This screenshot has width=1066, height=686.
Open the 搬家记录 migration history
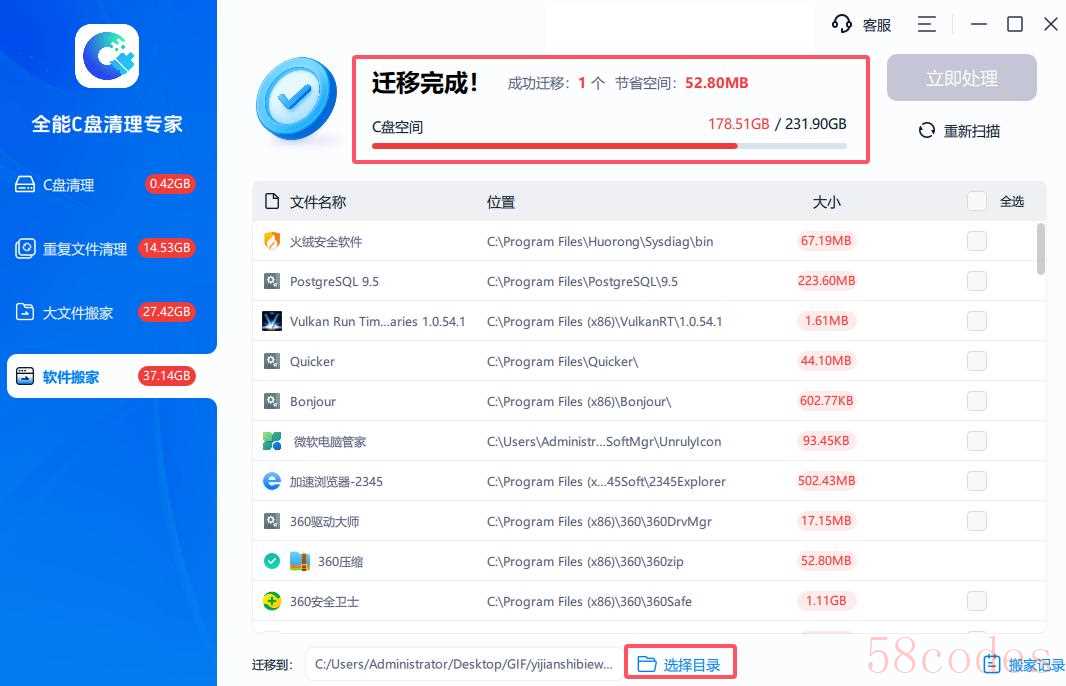(x=1024, y=664)
